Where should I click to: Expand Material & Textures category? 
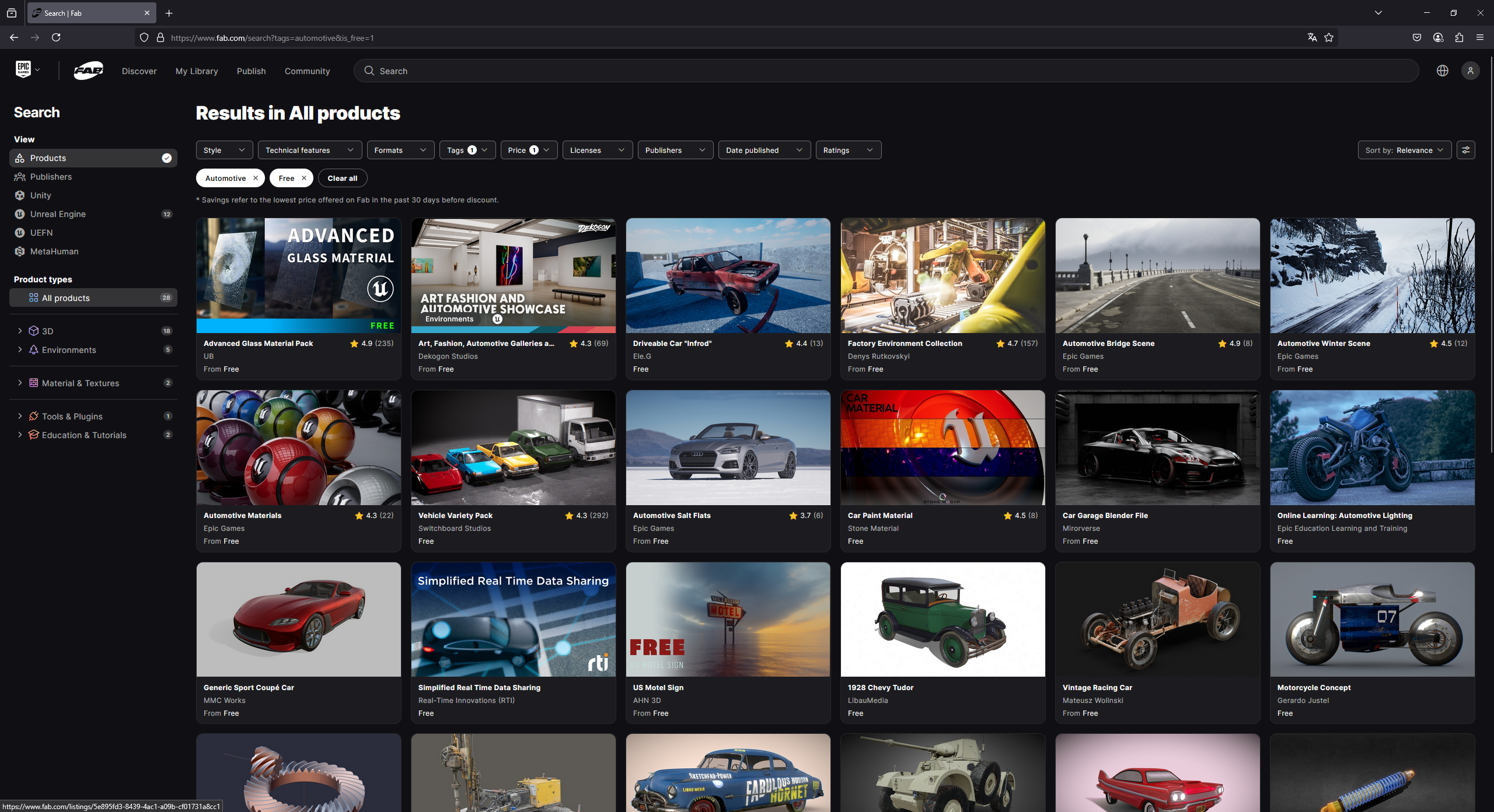coord(20,383)
